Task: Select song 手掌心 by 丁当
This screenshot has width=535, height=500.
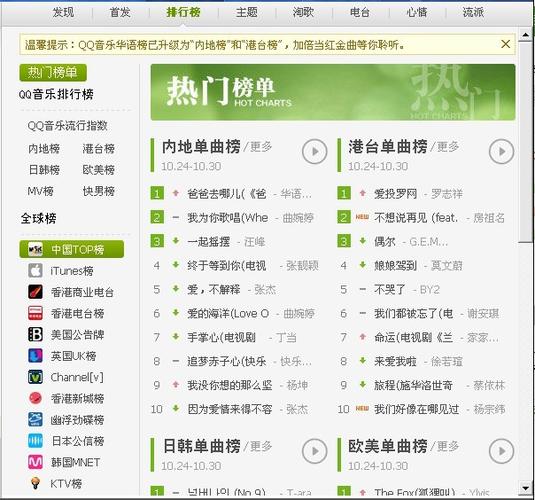Action: pyautogui.click(x=221, y=337)
